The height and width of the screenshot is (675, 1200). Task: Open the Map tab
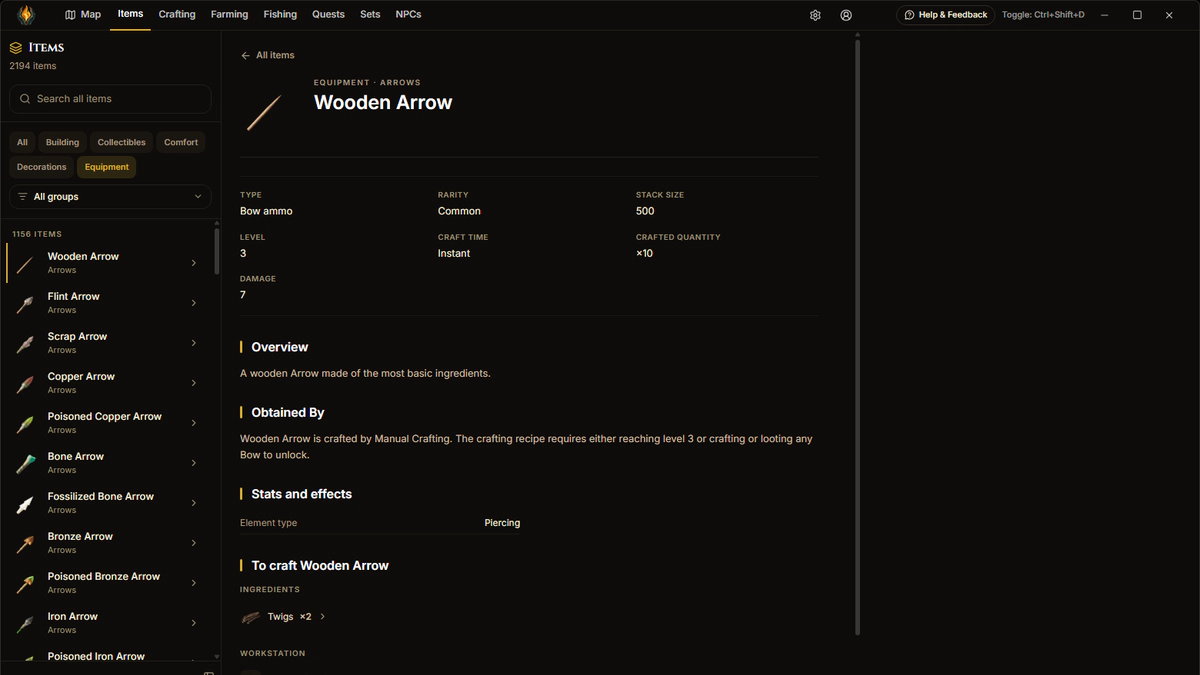(x=83, y=15)
